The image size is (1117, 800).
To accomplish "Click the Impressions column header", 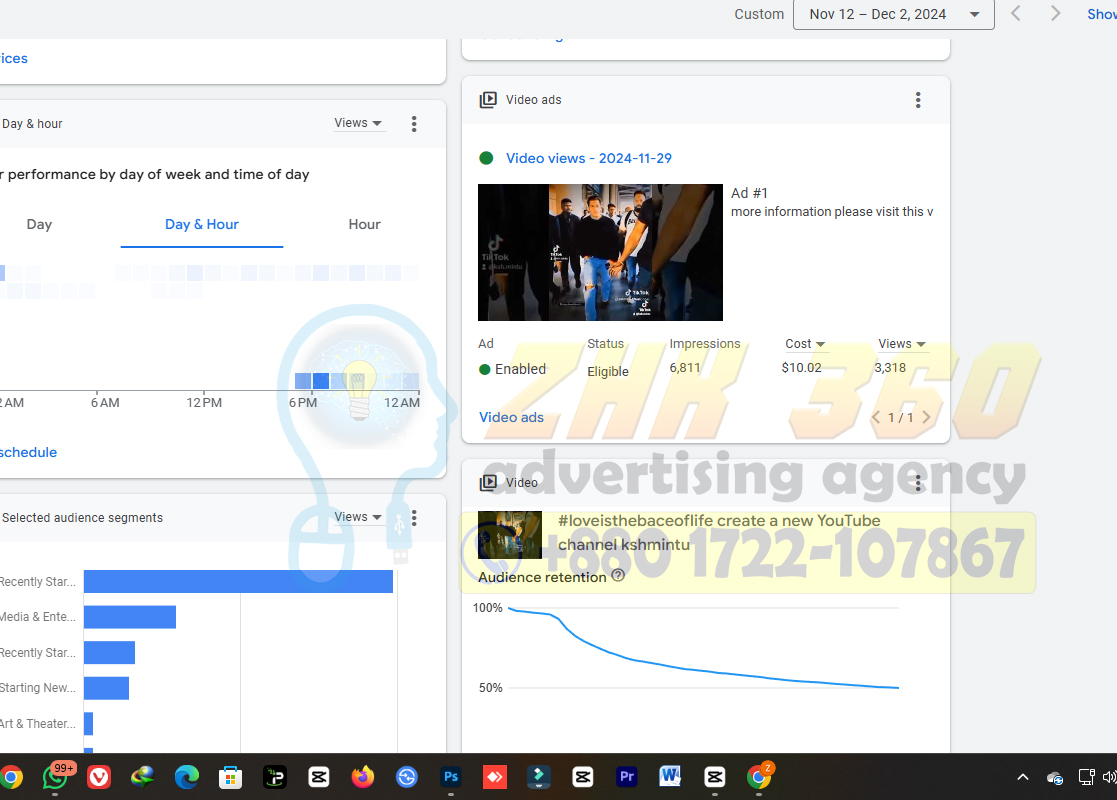I will [x=705, y=343].
